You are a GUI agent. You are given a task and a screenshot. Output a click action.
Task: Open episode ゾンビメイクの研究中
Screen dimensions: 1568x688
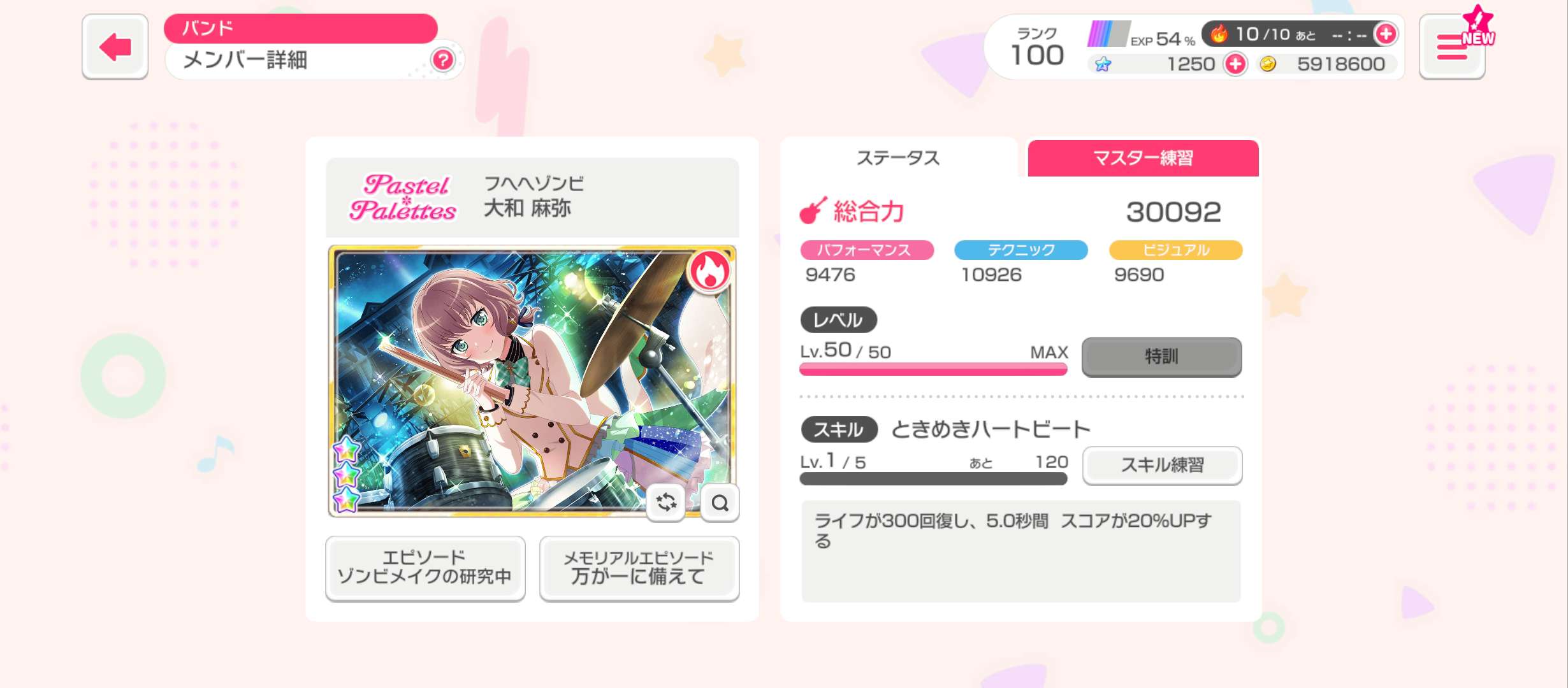pyautogui.click(x=425, y=568)
